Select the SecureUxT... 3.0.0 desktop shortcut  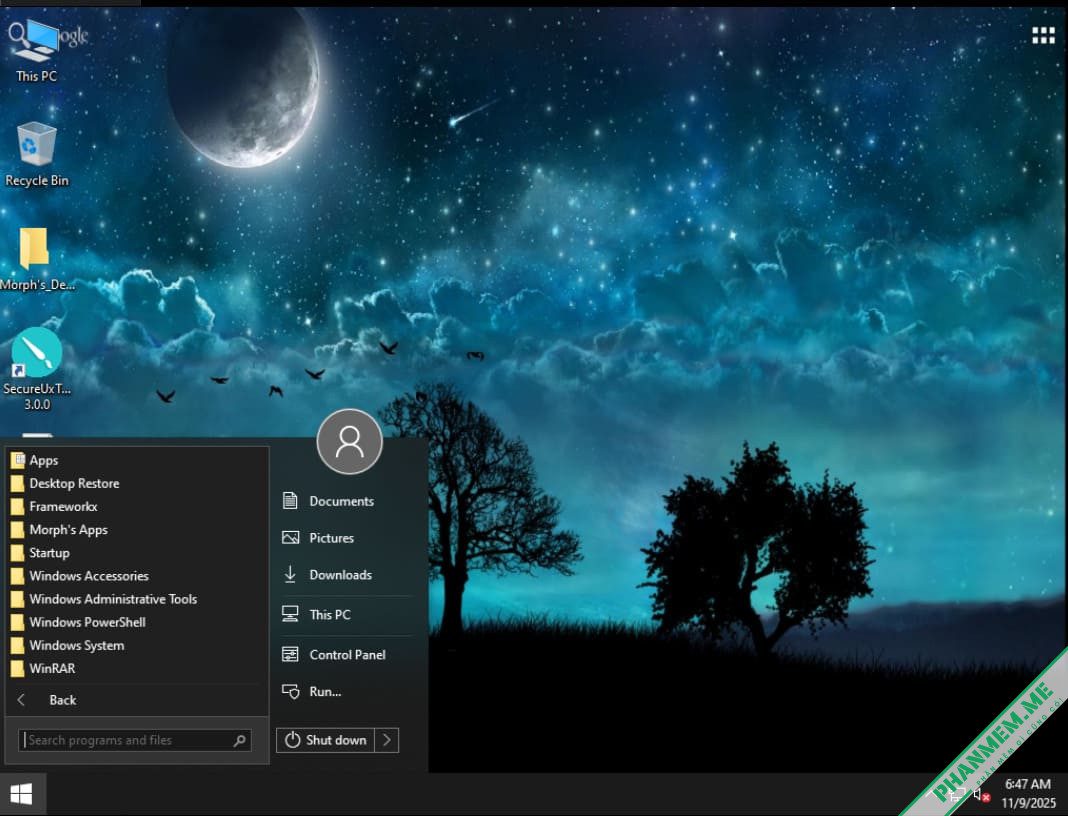37,369
